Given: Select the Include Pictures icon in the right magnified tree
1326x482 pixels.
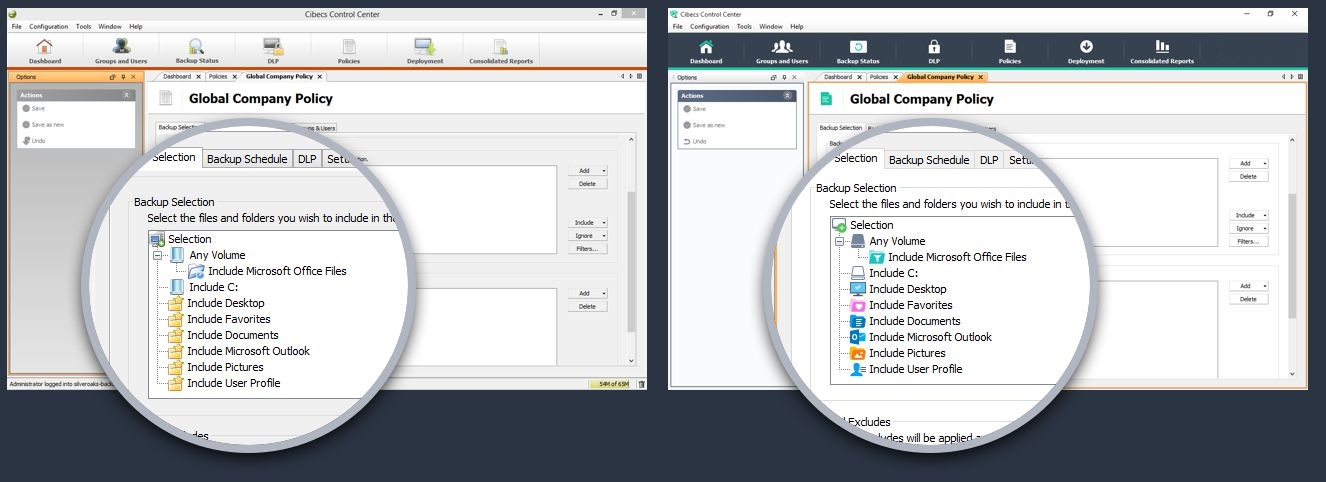Looking at the screenshot, I should click(x=856, y=353).
